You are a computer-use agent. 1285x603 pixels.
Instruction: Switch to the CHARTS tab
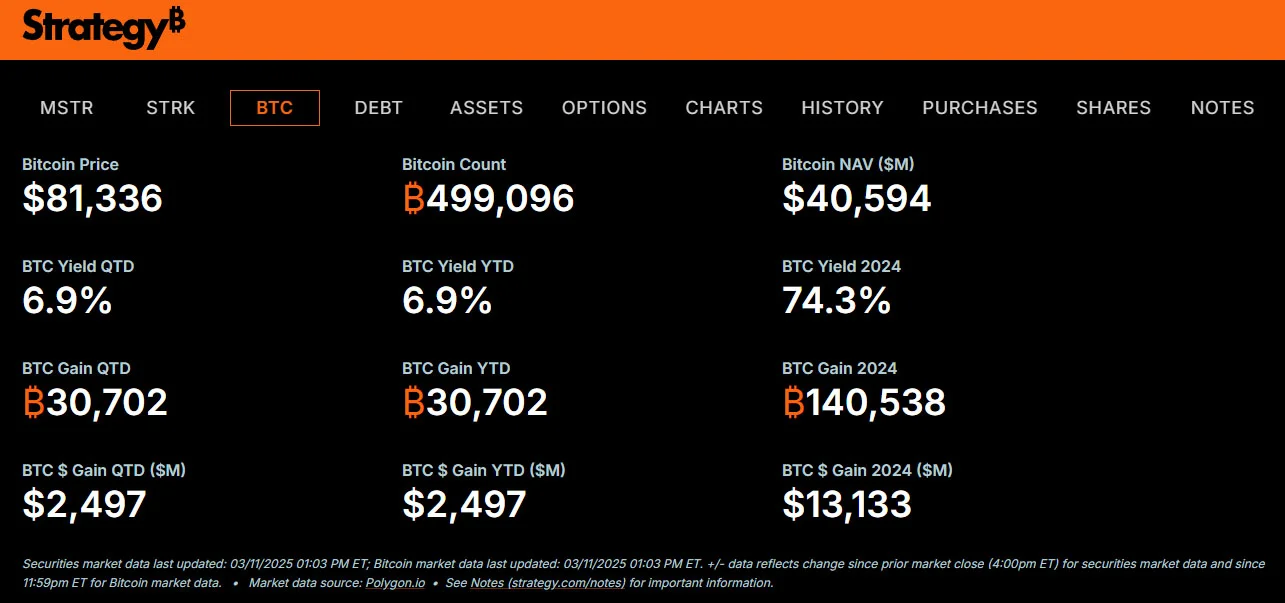724,108
